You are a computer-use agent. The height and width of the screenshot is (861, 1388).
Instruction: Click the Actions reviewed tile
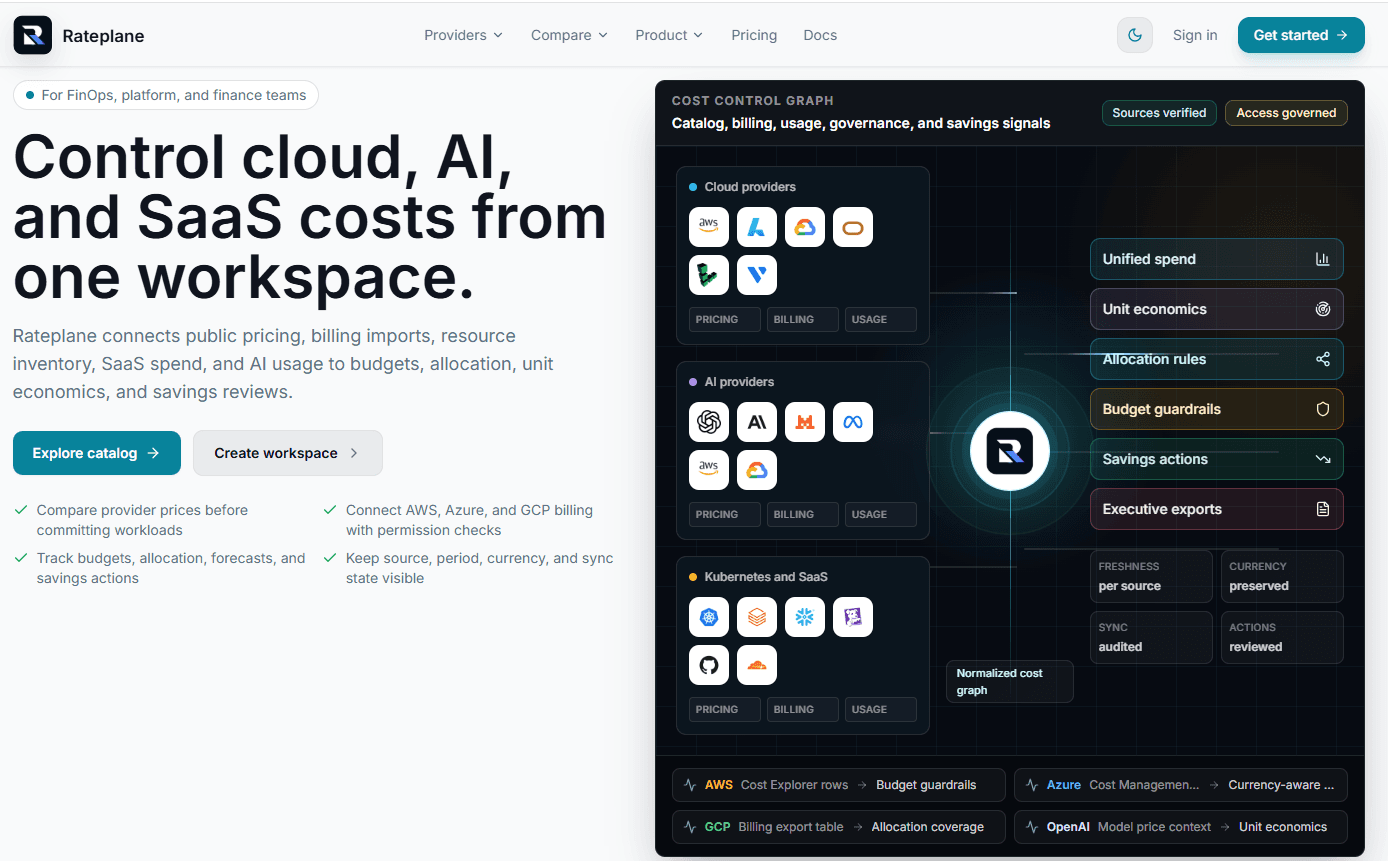tap(1282, 637)
